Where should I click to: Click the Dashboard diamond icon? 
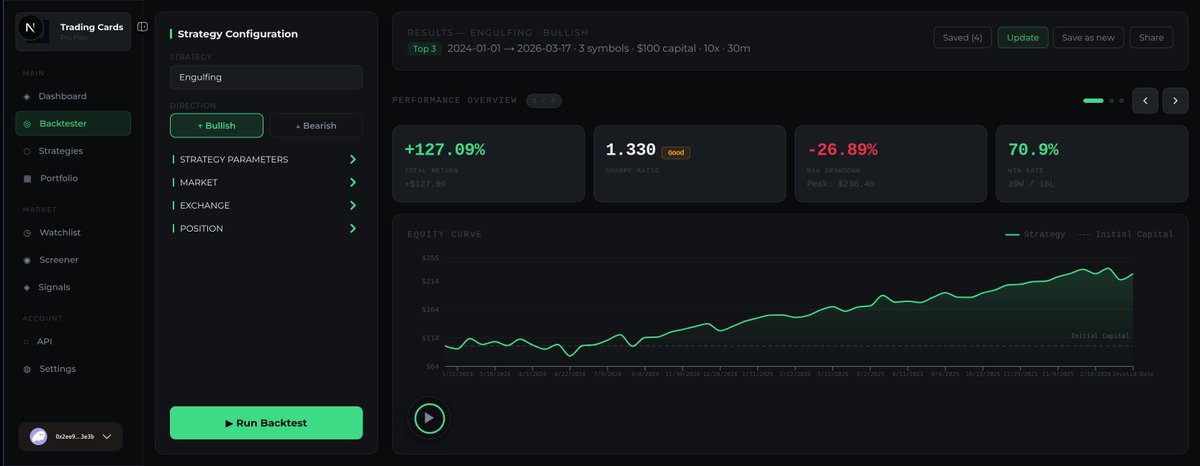pos(27,97)
